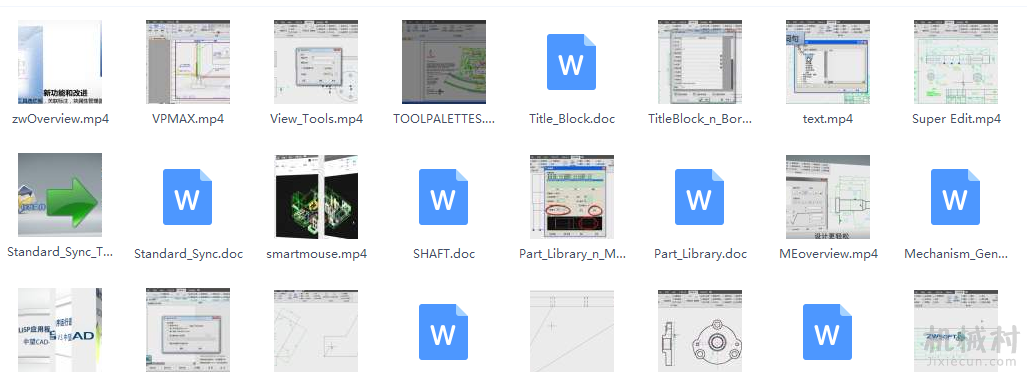Click the TOOLPALETTES video thumbnail

tap(444, 62)
